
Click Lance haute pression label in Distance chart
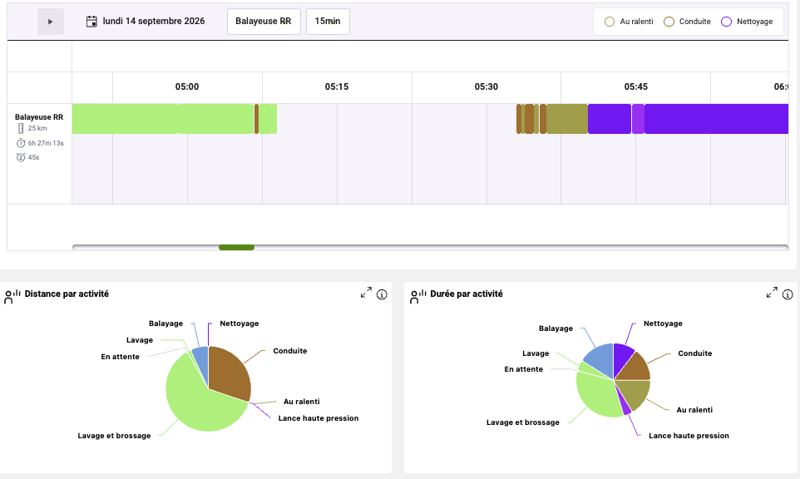coord(318,418)
